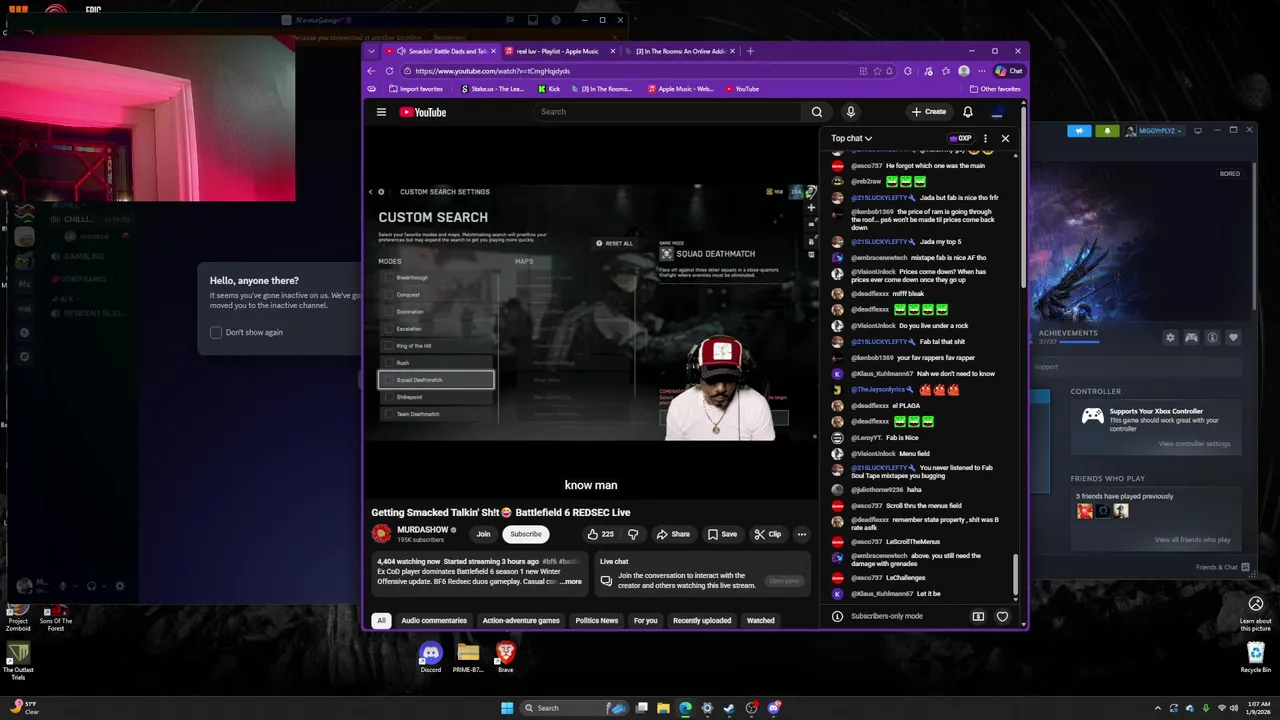Screen dimensions: 1280x720
Task: Click the Subscribe button
Action: tap(526, 534)
